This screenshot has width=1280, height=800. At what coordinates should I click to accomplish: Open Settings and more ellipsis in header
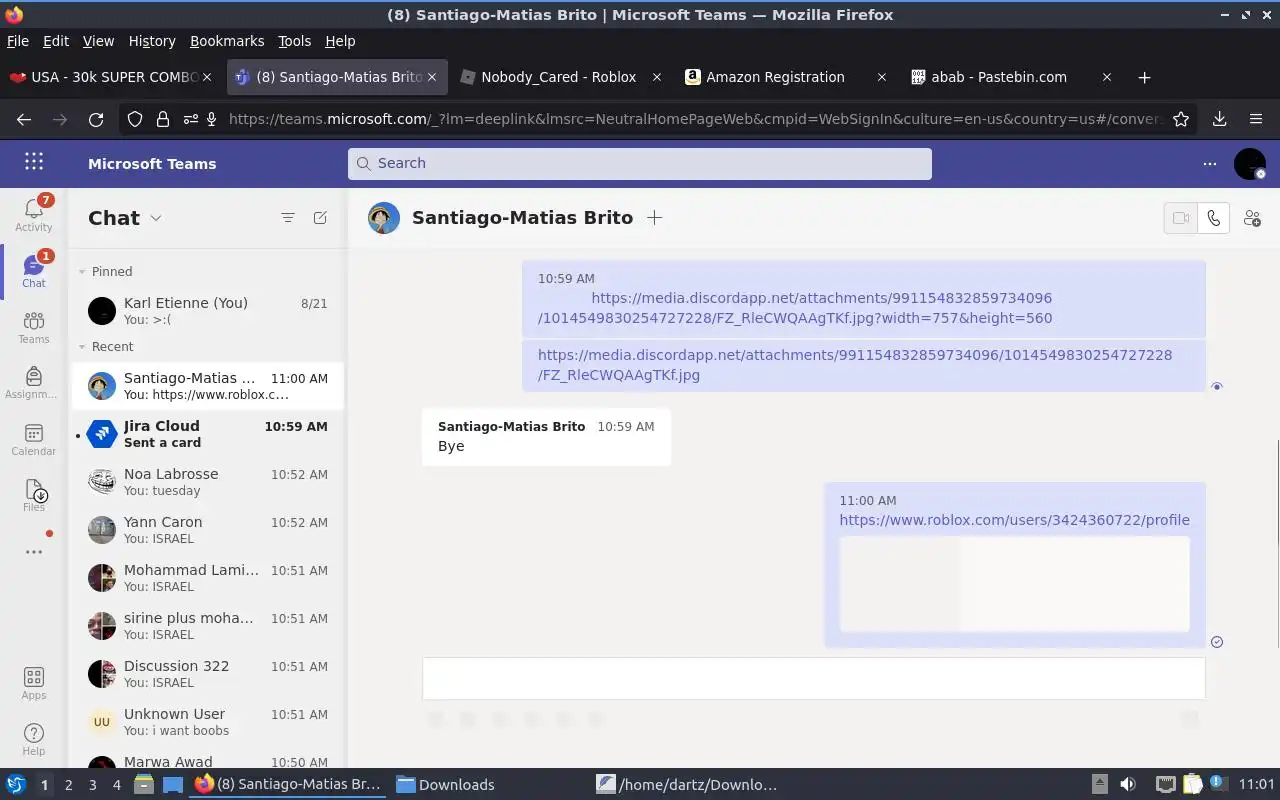[1210, 163]
